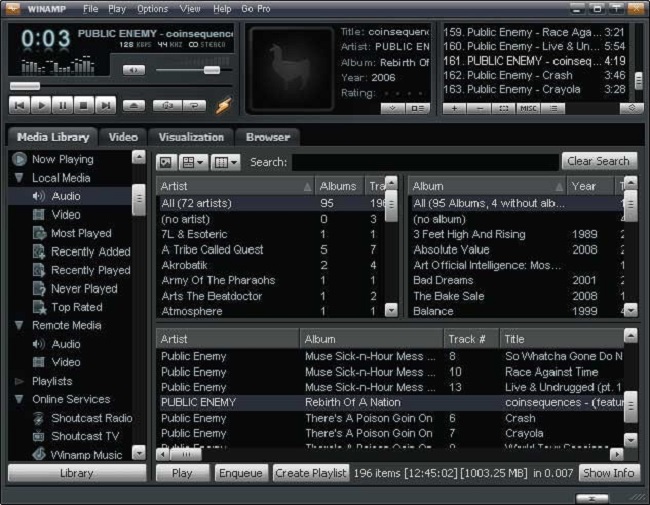Click the Clear Search button

coord(599,161)
